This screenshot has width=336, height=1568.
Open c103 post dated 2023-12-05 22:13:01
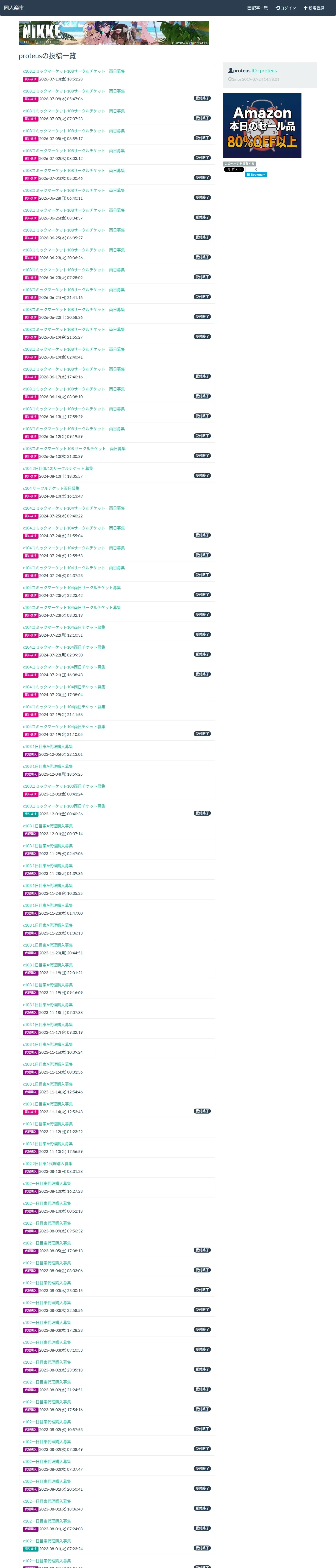48,746
